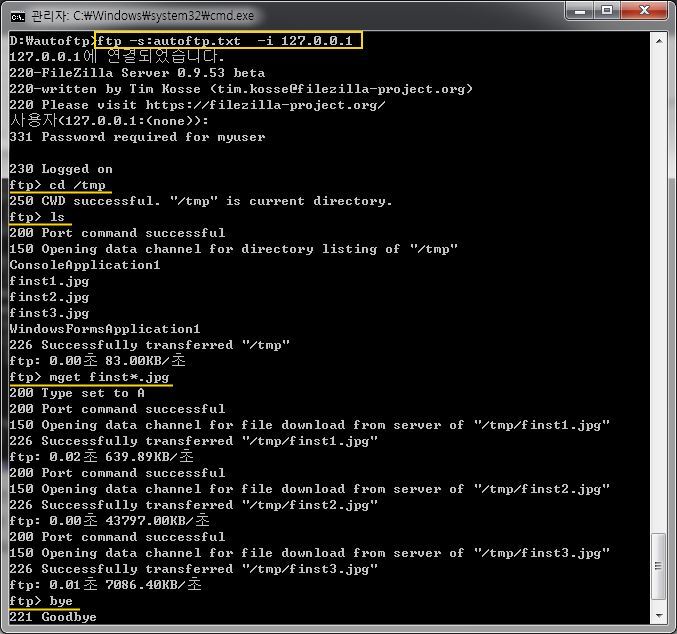Click '331 Password required for myuser'
Image resolution: width=677 pixels, height=634 pixels.
tap(137, 137)
